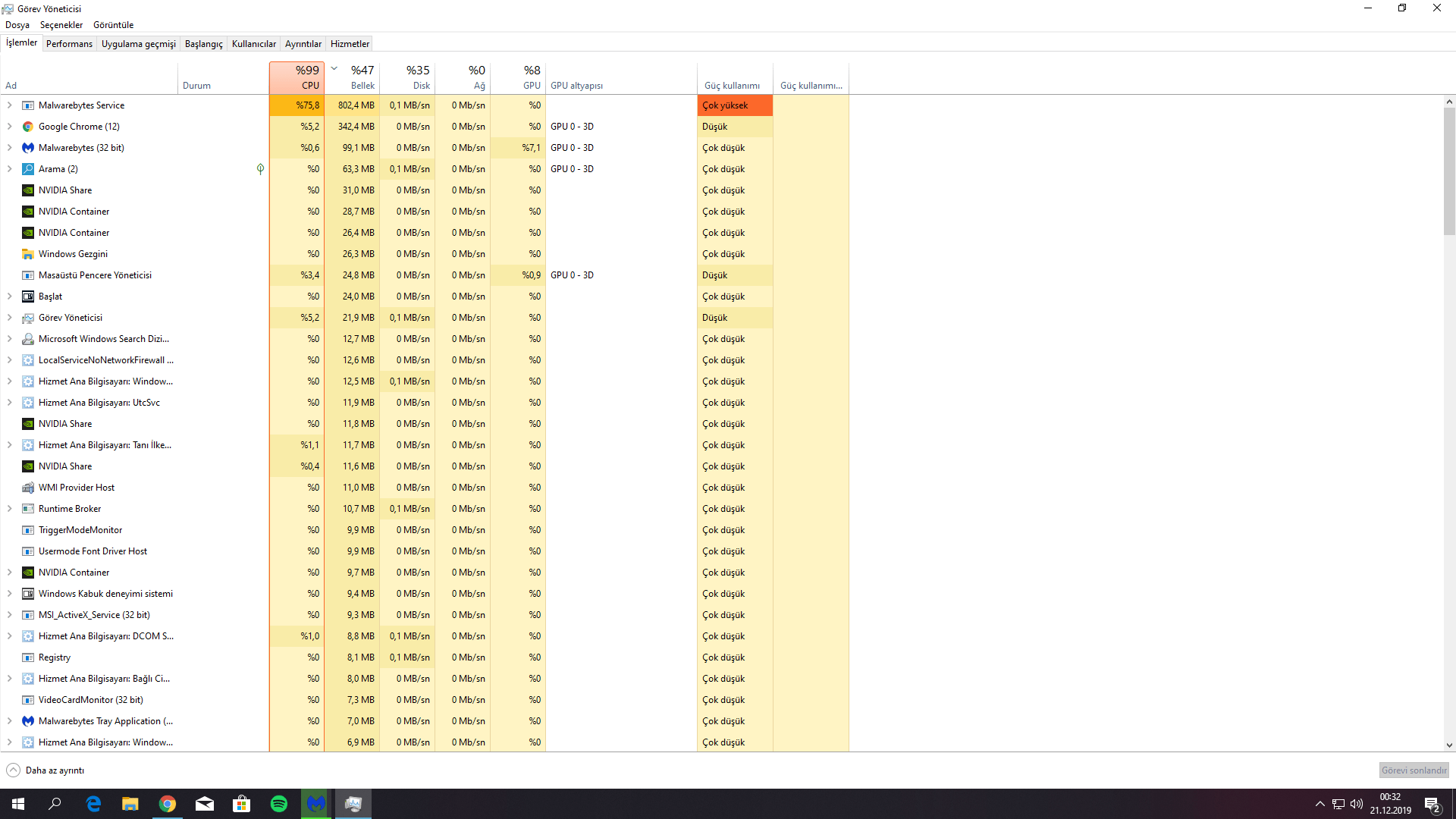
Task: Expand the Google Chrome (12) process group
Action: (10, 127)
